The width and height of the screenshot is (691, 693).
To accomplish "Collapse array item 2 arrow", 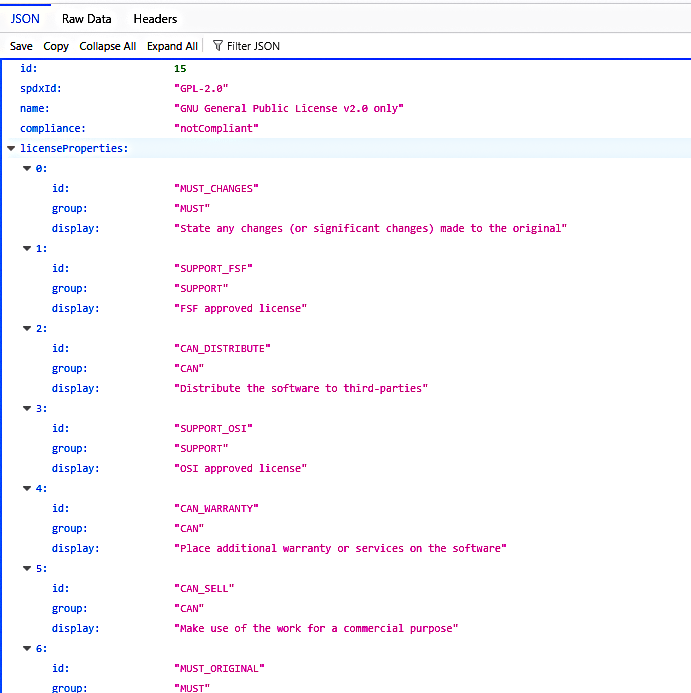I will 27,328.
